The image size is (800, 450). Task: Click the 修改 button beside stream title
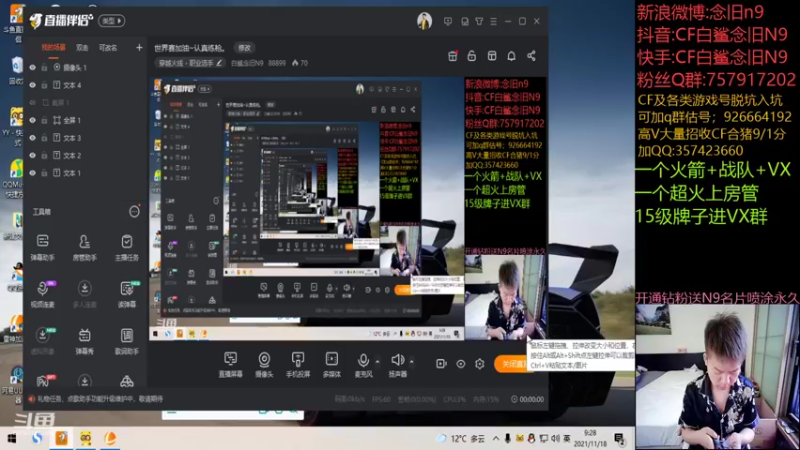(244, 48)
